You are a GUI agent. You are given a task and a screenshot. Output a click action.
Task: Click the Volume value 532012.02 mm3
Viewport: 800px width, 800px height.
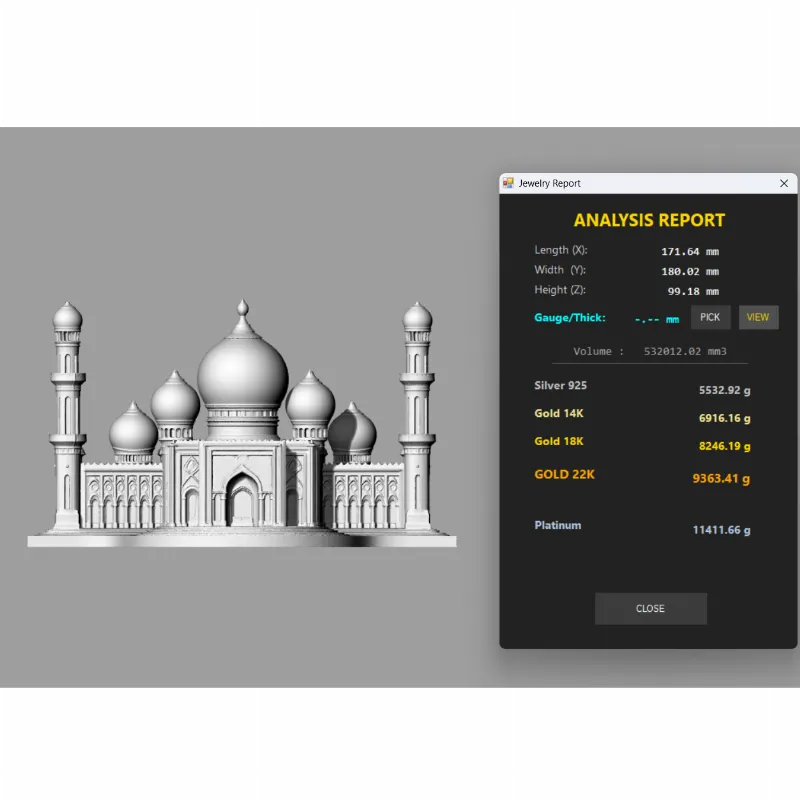click(x=684, y=352)
